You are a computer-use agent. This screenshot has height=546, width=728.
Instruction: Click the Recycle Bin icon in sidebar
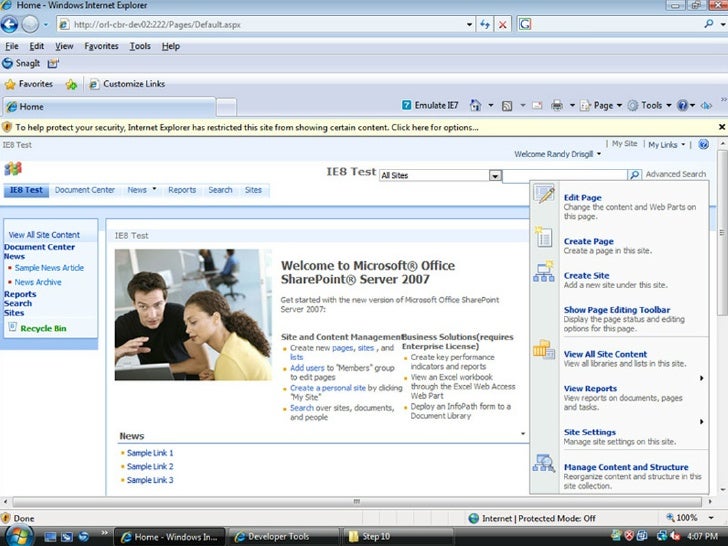coord(12,327)
